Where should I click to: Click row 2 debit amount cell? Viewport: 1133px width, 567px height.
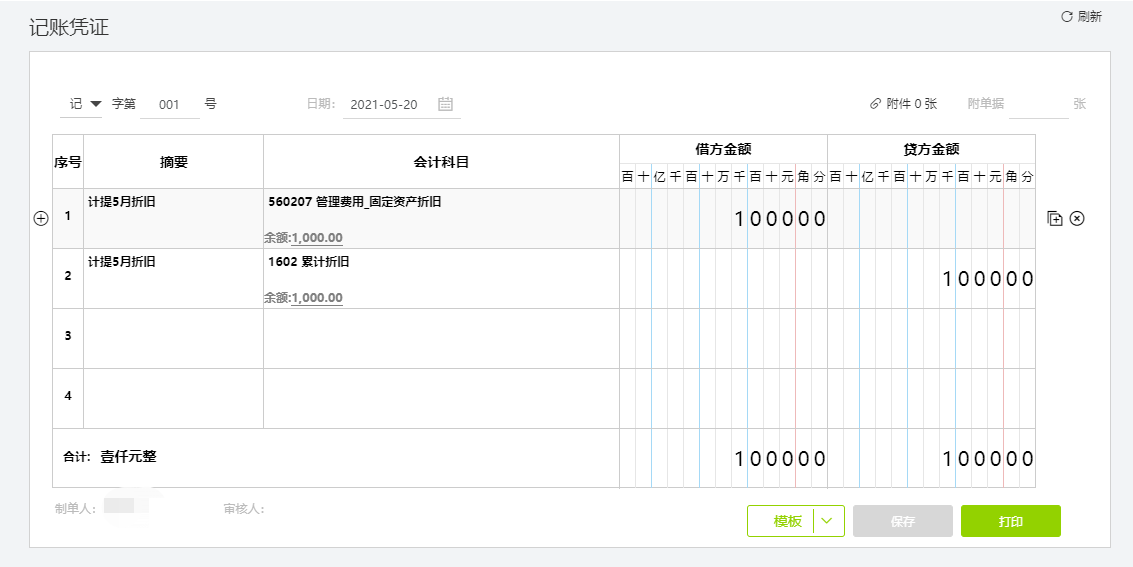point(723,279)
